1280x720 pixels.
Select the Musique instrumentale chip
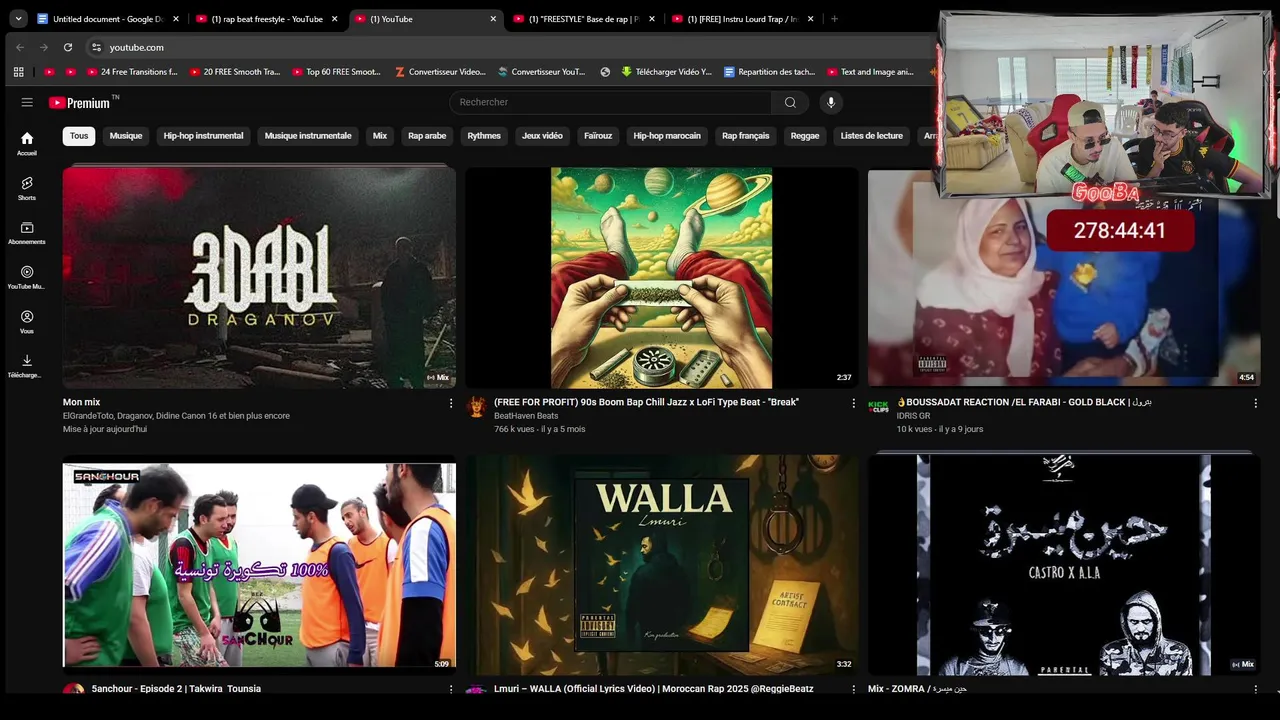point(308,136)
